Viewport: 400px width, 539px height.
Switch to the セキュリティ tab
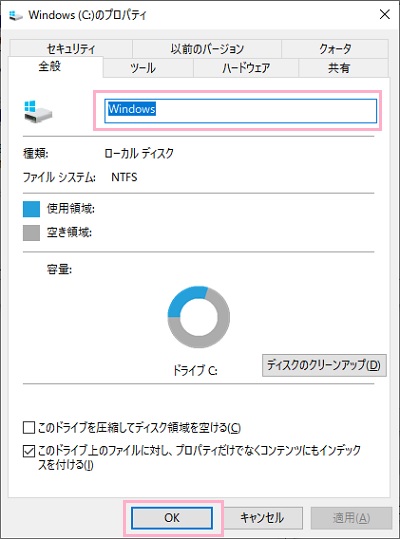tap(71, 49)
